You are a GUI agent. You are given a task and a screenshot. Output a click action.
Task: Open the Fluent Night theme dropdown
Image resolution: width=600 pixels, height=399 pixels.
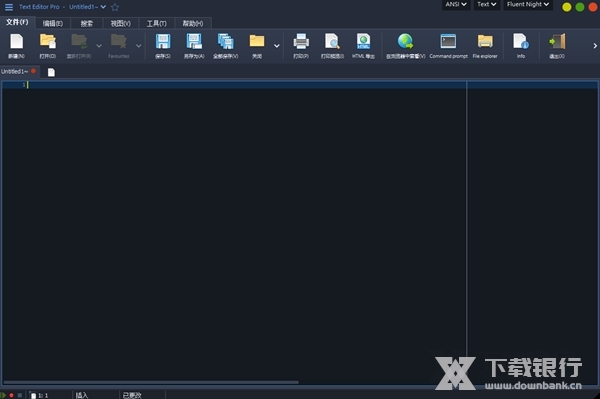coord(528,5)
